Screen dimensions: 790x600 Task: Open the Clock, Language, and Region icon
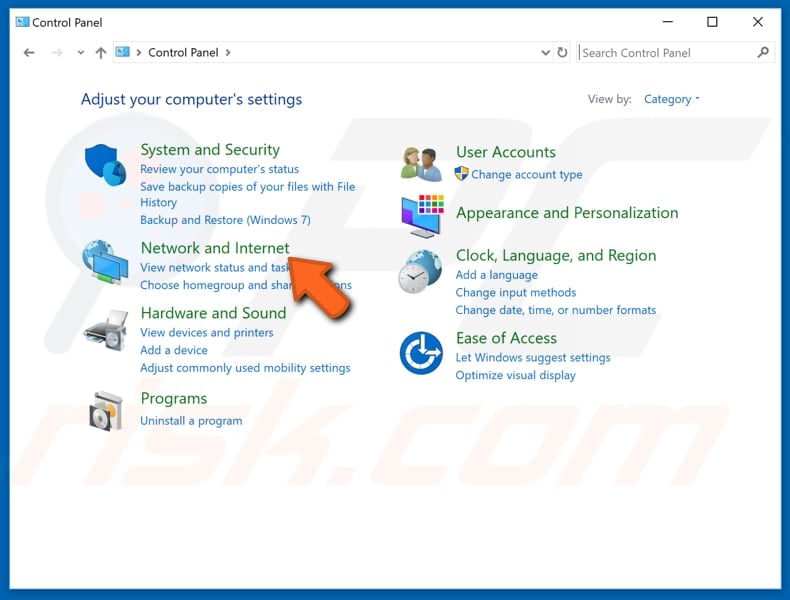pos(420,272)
